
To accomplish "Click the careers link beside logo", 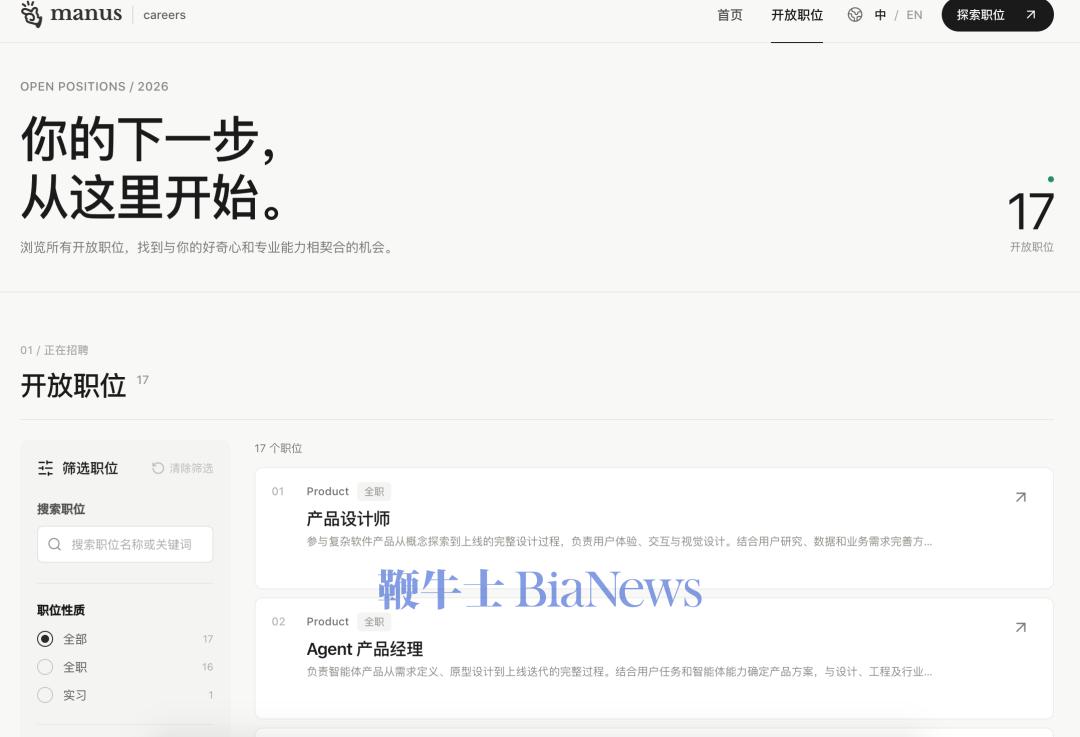I will (x=165, y=15).
